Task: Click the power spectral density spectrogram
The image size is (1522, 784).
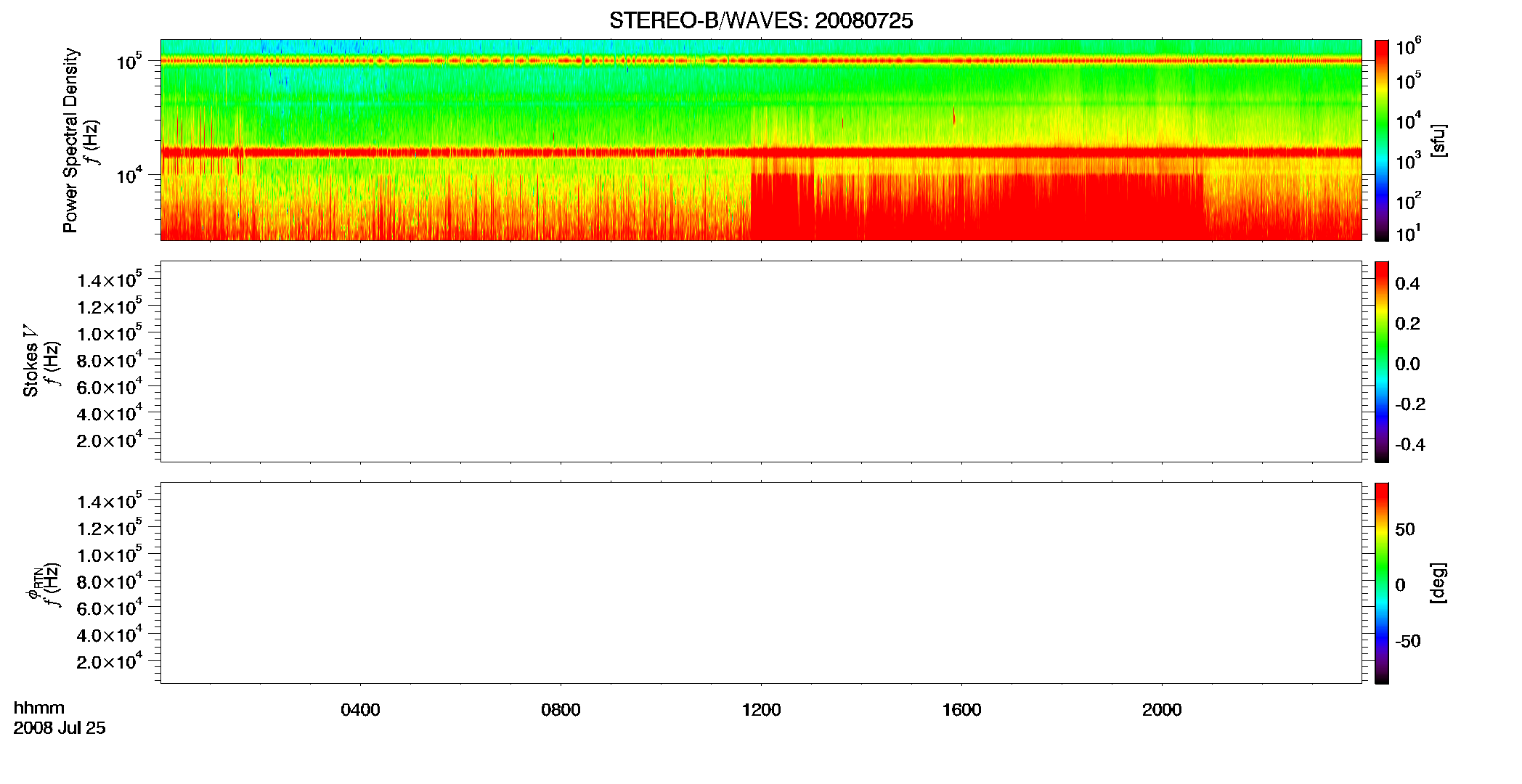Action: (761, 140)
